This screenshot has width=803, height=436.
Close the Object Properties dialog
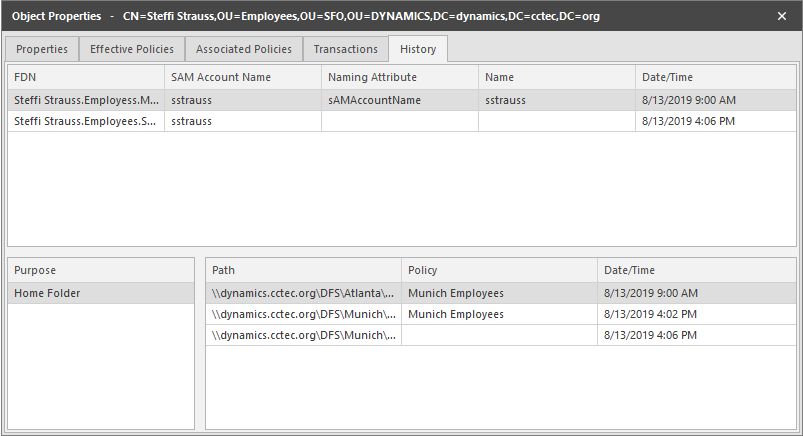(782, 16)
